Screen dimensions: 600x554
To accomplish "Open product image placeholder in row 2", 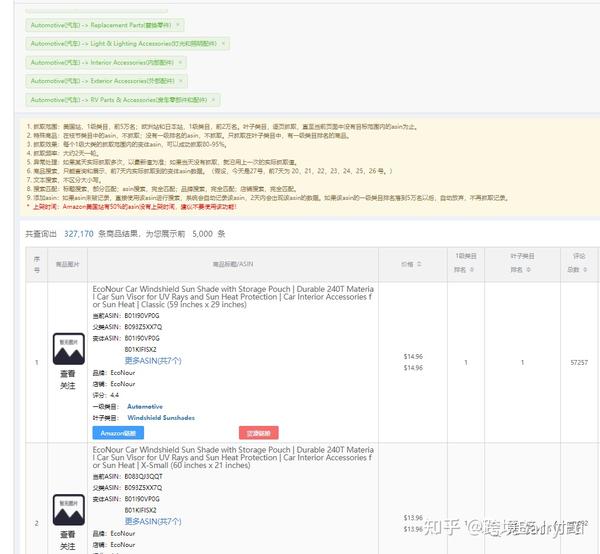I will (68, 510).
